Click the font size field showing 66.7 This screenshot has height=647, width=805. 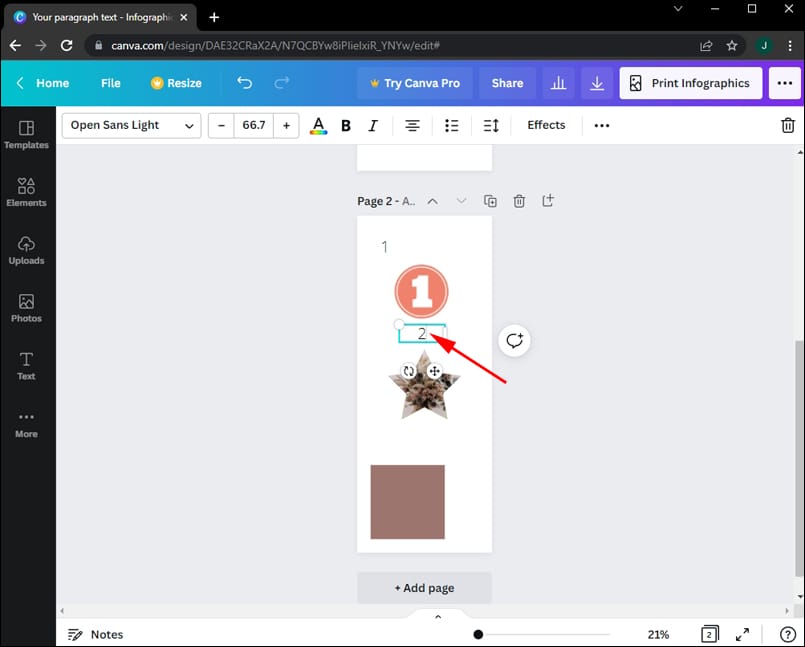coord(253,125)
